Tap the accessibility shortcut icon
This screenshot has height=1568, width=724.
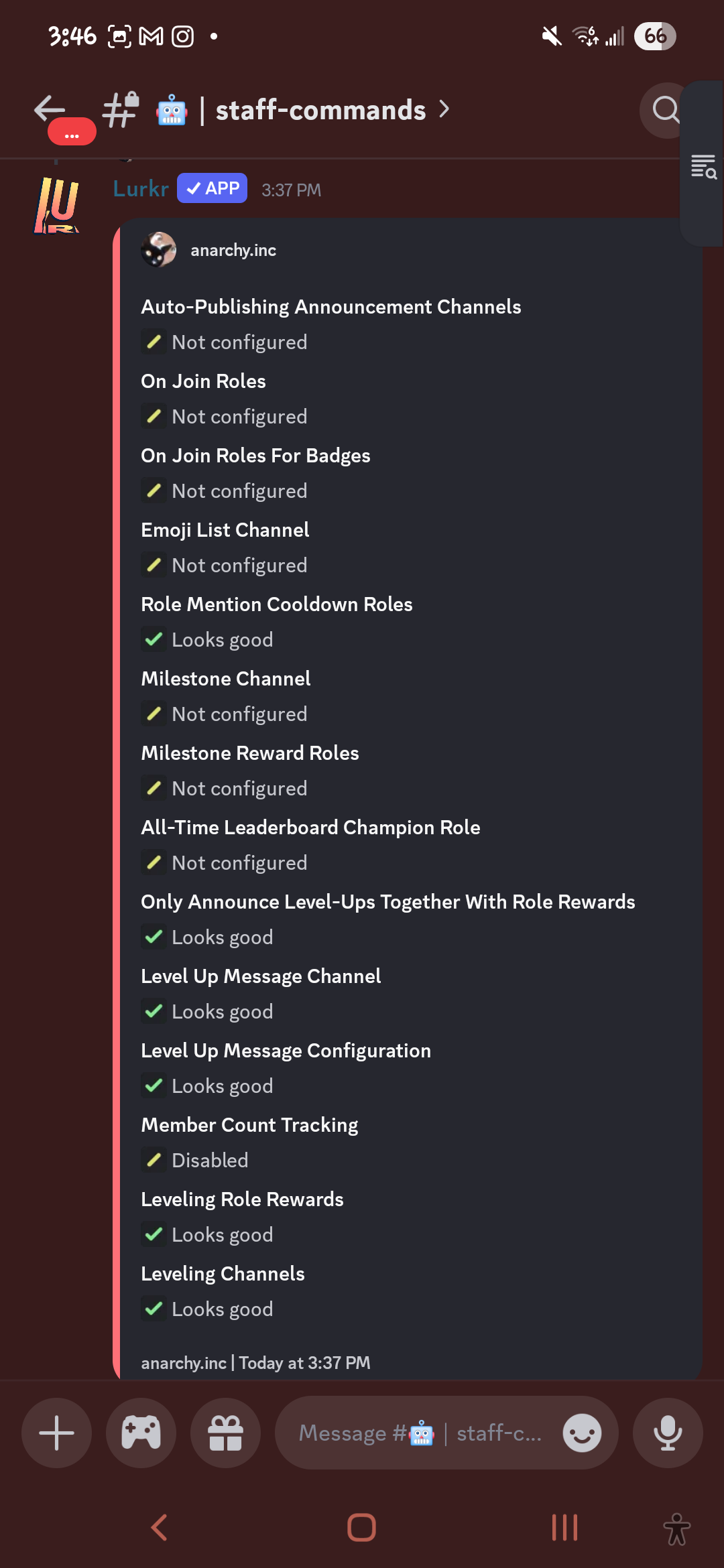676,1529
